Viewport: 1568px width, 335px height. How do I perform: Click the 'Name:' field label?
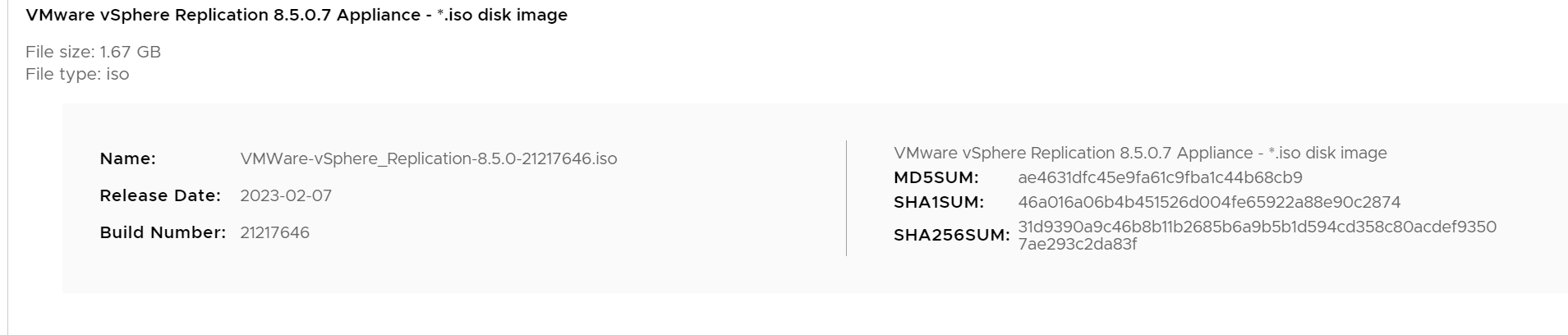(x=127, y=159)
